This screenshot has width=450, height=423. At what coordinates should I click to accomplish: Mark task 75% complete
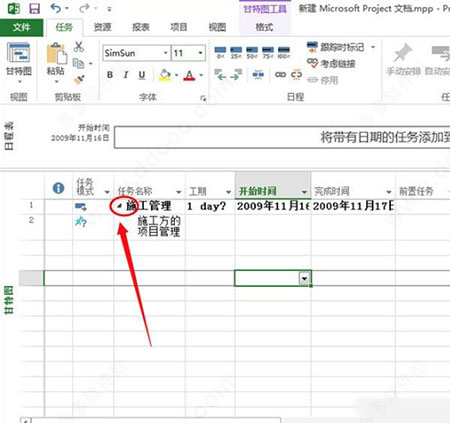[x=268, y=52]
